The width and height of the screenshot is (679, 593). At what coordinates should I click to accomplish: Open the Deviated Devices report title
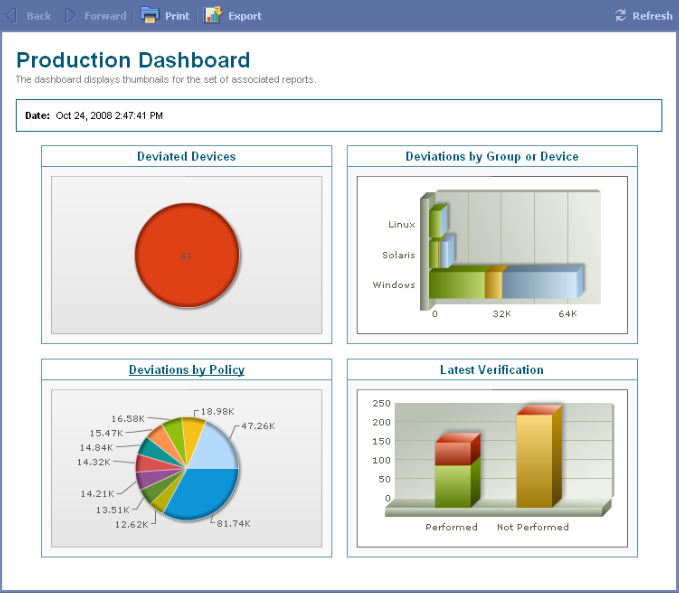point(186,156)
